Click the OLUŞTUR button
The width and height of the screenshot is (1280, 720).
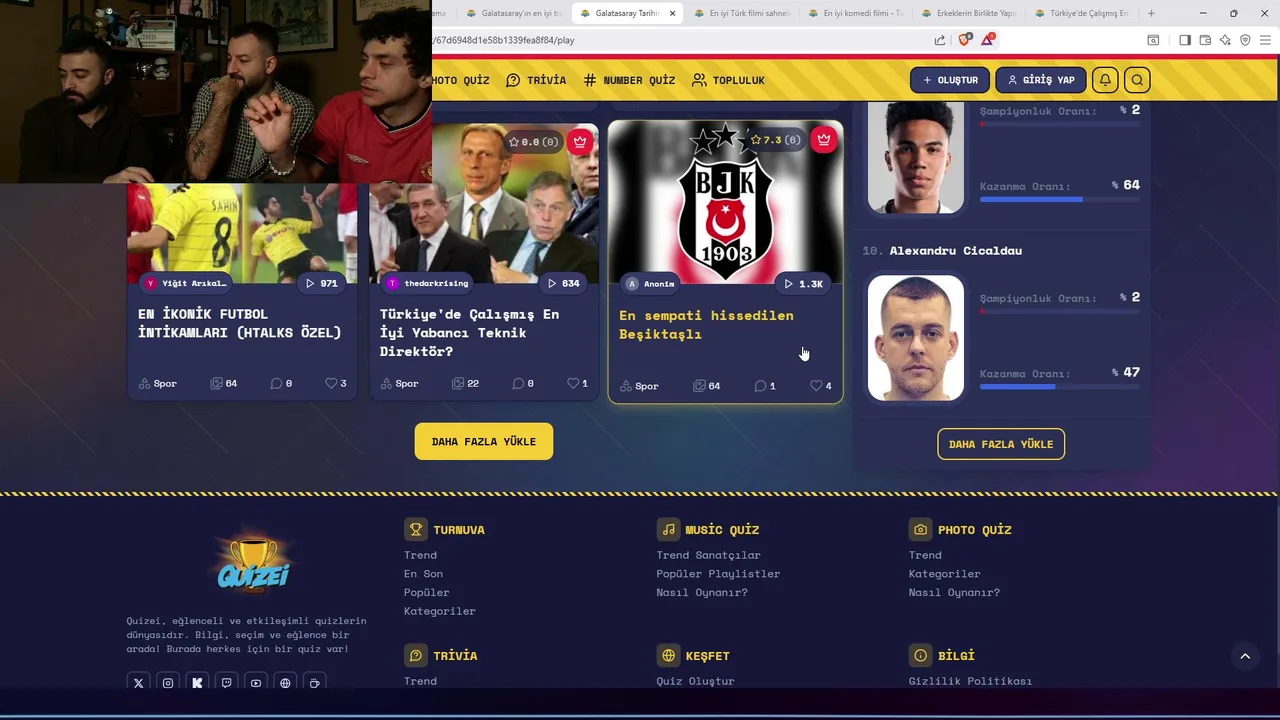click(950, 80)
